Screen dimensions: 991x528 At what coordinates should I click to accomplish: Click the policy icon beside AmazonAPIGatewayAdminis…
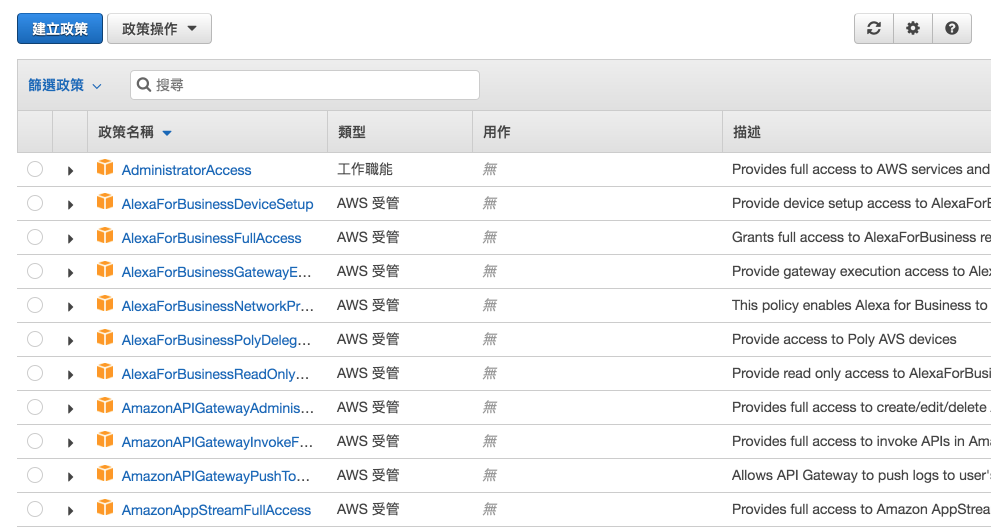click(105, 406)
